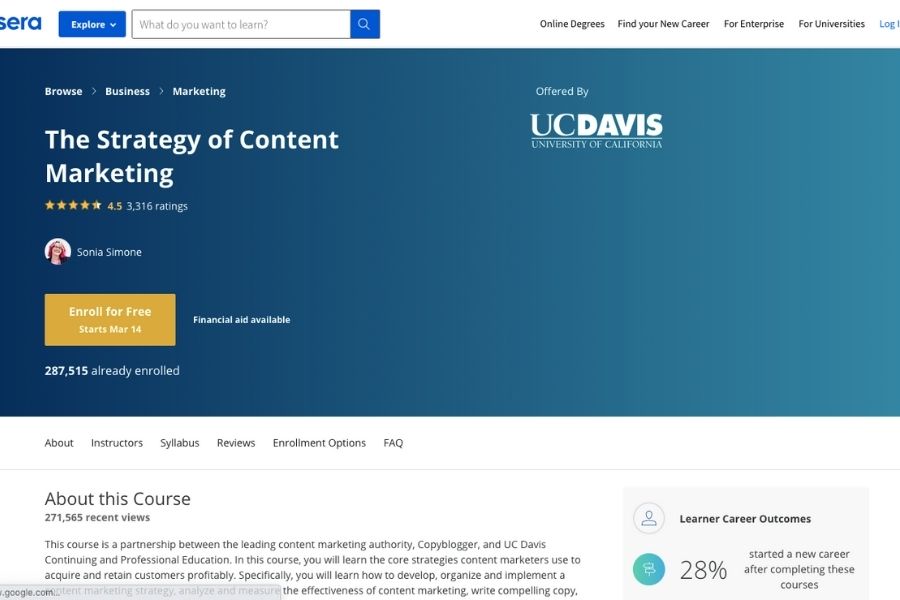
Task: Open instructor Sonia Simone's name link
Action: [109, 252]
